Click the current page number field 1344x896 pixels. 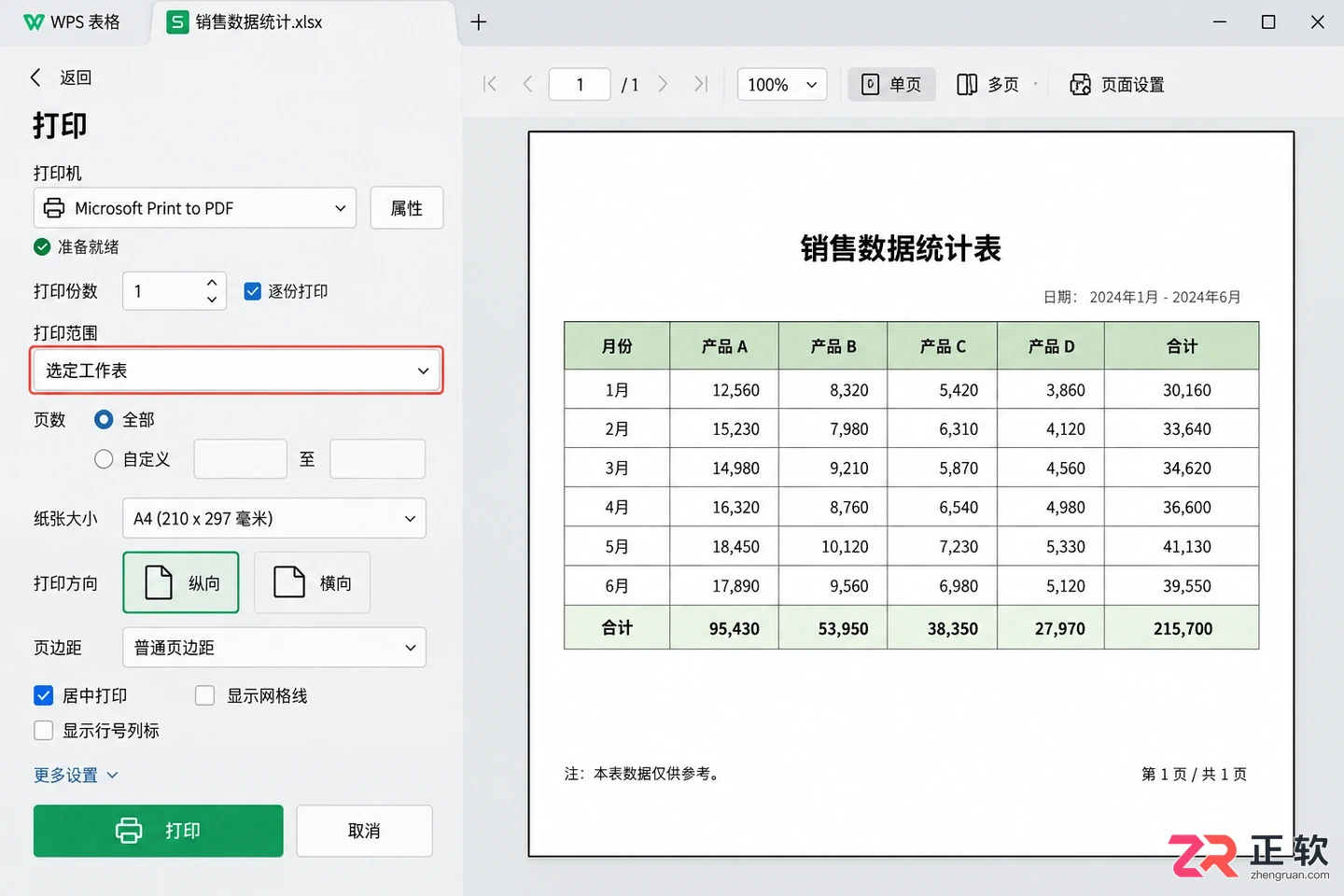pyautogui.click(x=580, y=85)
